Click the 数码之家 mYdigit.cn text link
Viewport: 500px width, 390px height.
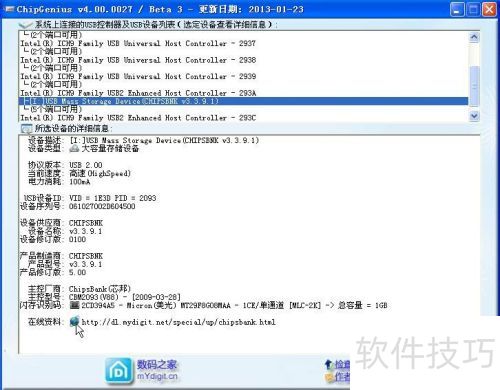click(157, 370)
